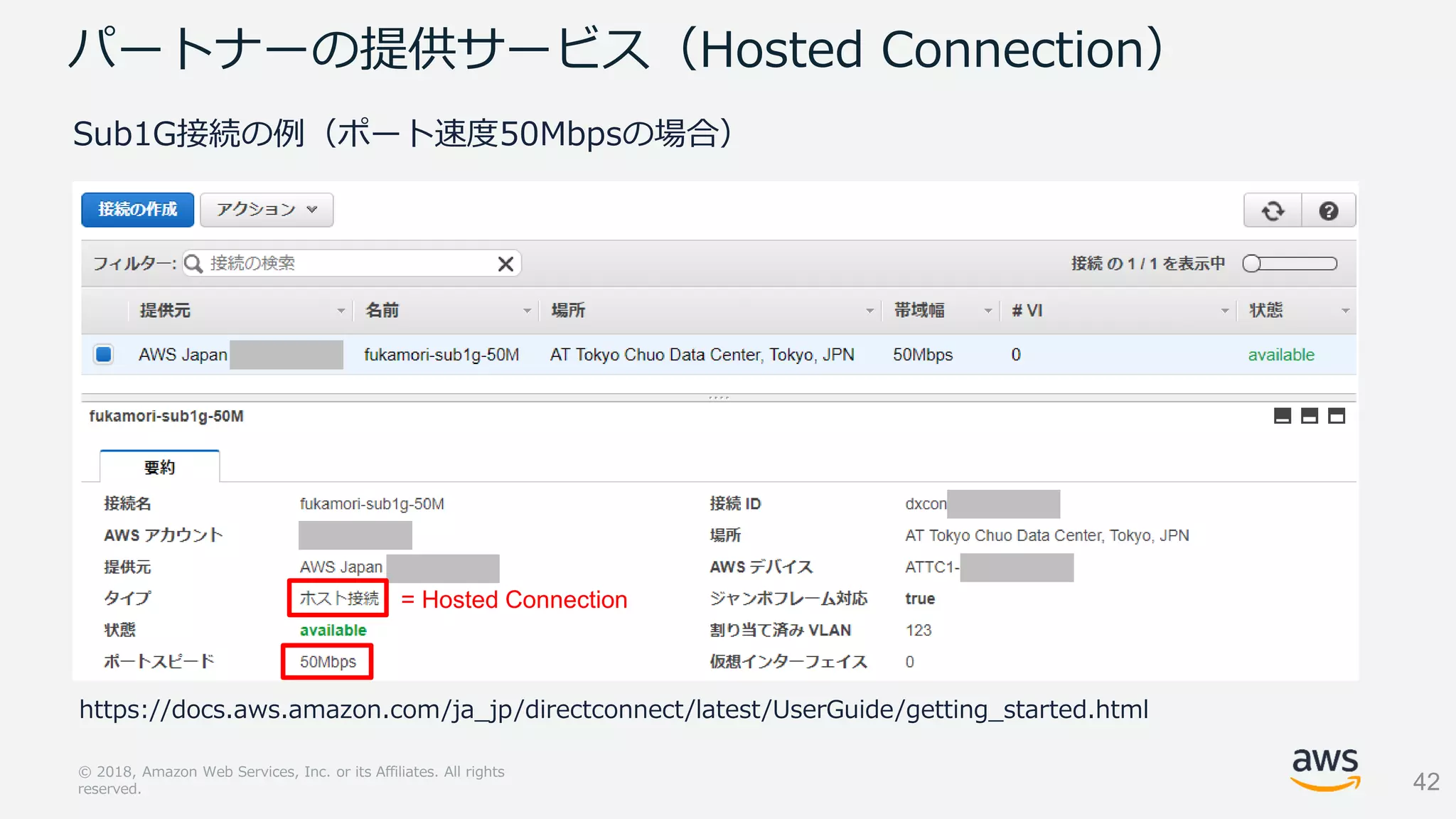Click the 50Mbps port speed value
1456x819 pixels.
coord(328,662)
